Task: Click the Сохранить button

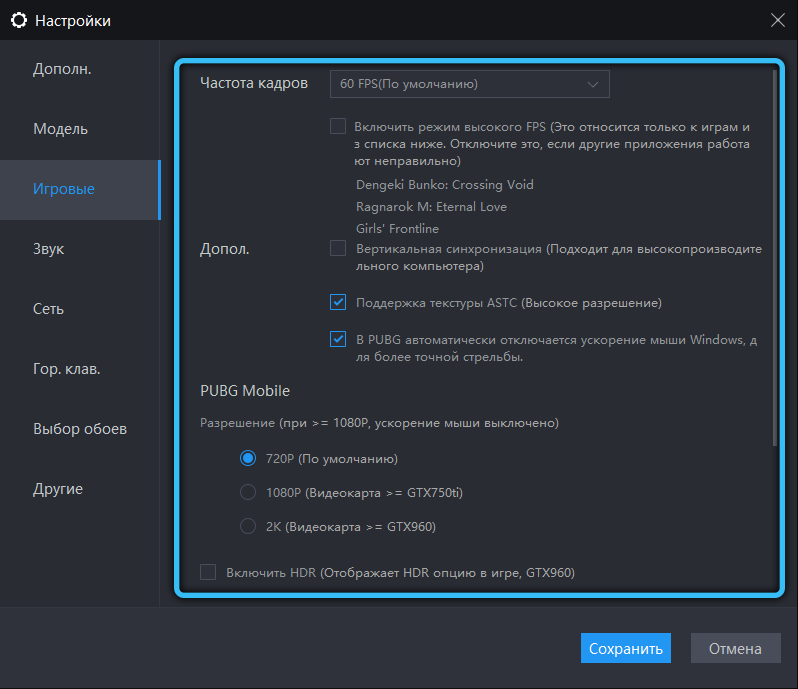Action: click(625, 648)
